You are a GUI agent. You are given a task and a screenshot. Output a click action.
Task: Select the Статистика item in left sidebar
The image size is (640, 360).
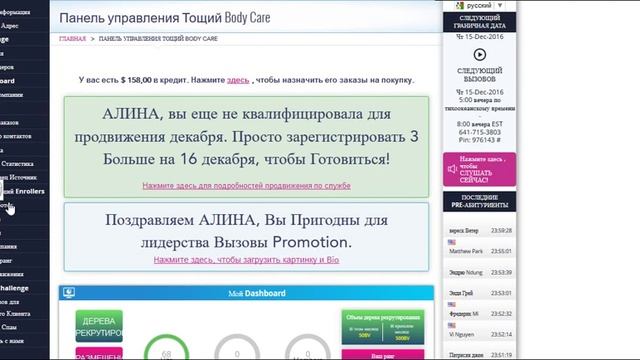pos(17,164)
